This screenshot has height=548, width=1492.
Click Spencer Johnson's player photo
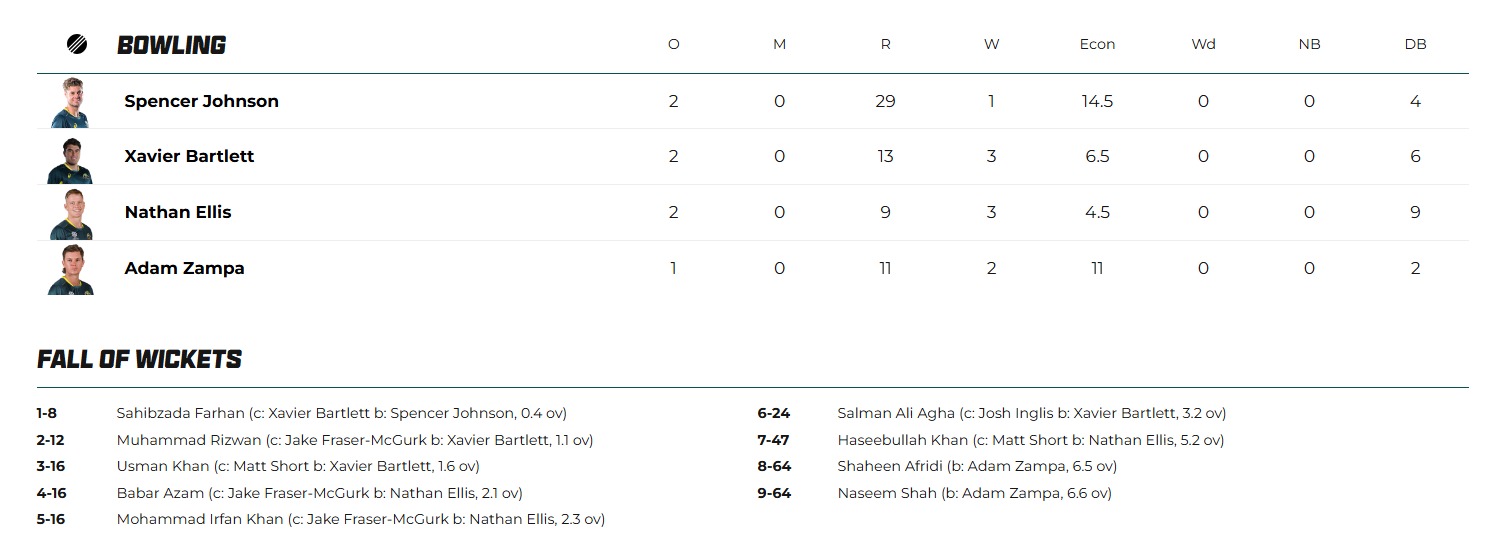pyautogui.click(x=70, y=102)
